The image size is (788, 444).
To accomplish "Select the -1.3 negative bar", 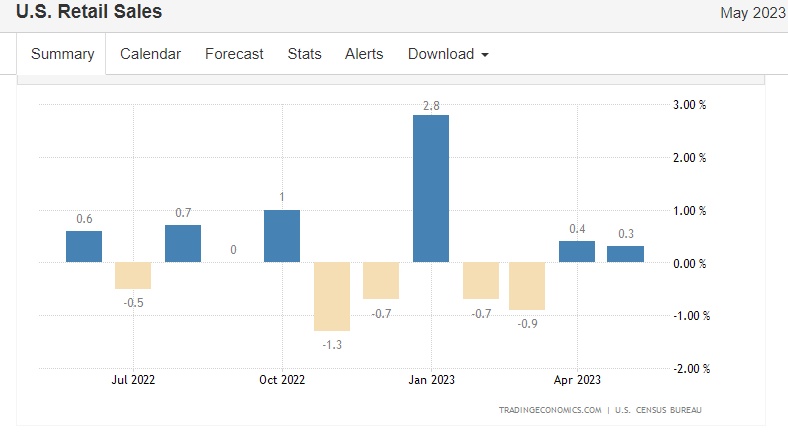I will [332, 296].
